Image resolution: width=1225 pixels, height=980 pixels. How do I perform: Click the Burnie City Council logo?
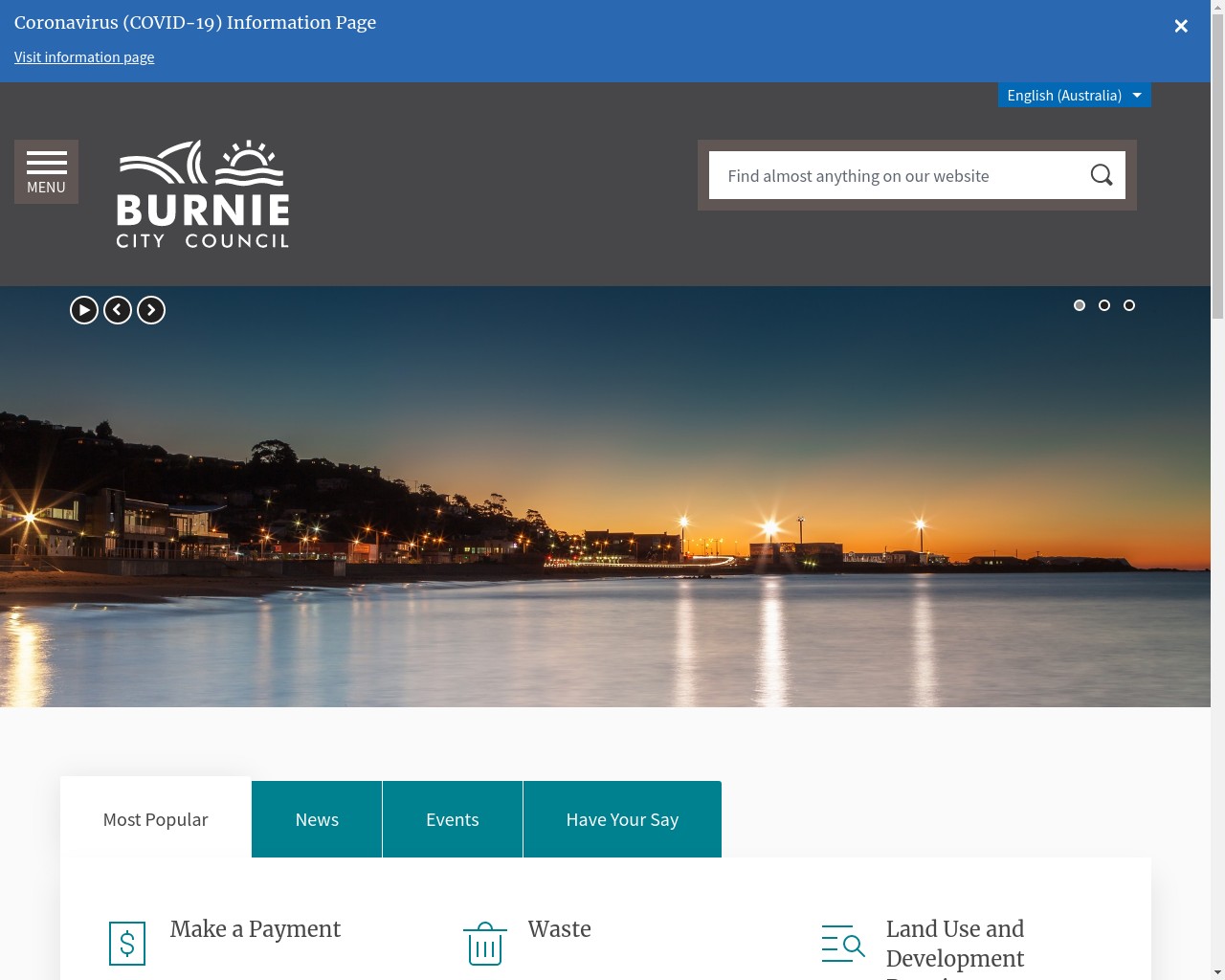(202, 193)
